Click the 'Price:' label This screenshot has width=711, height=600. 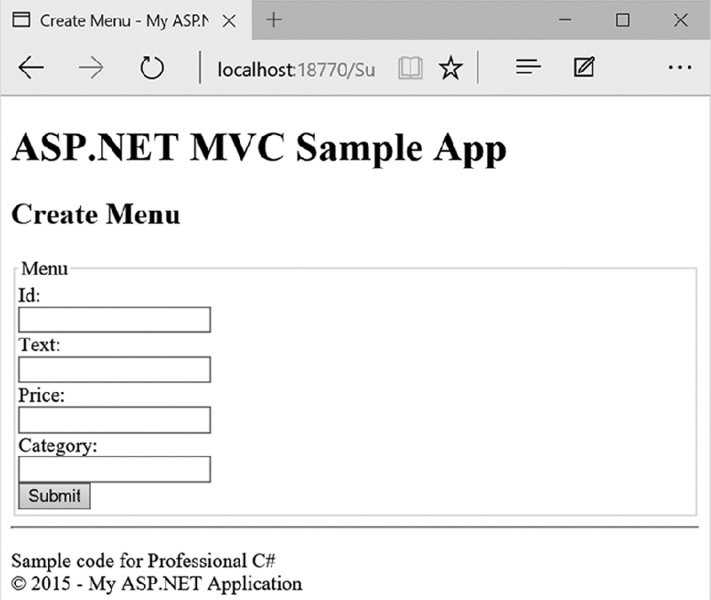tap(41, 395)
